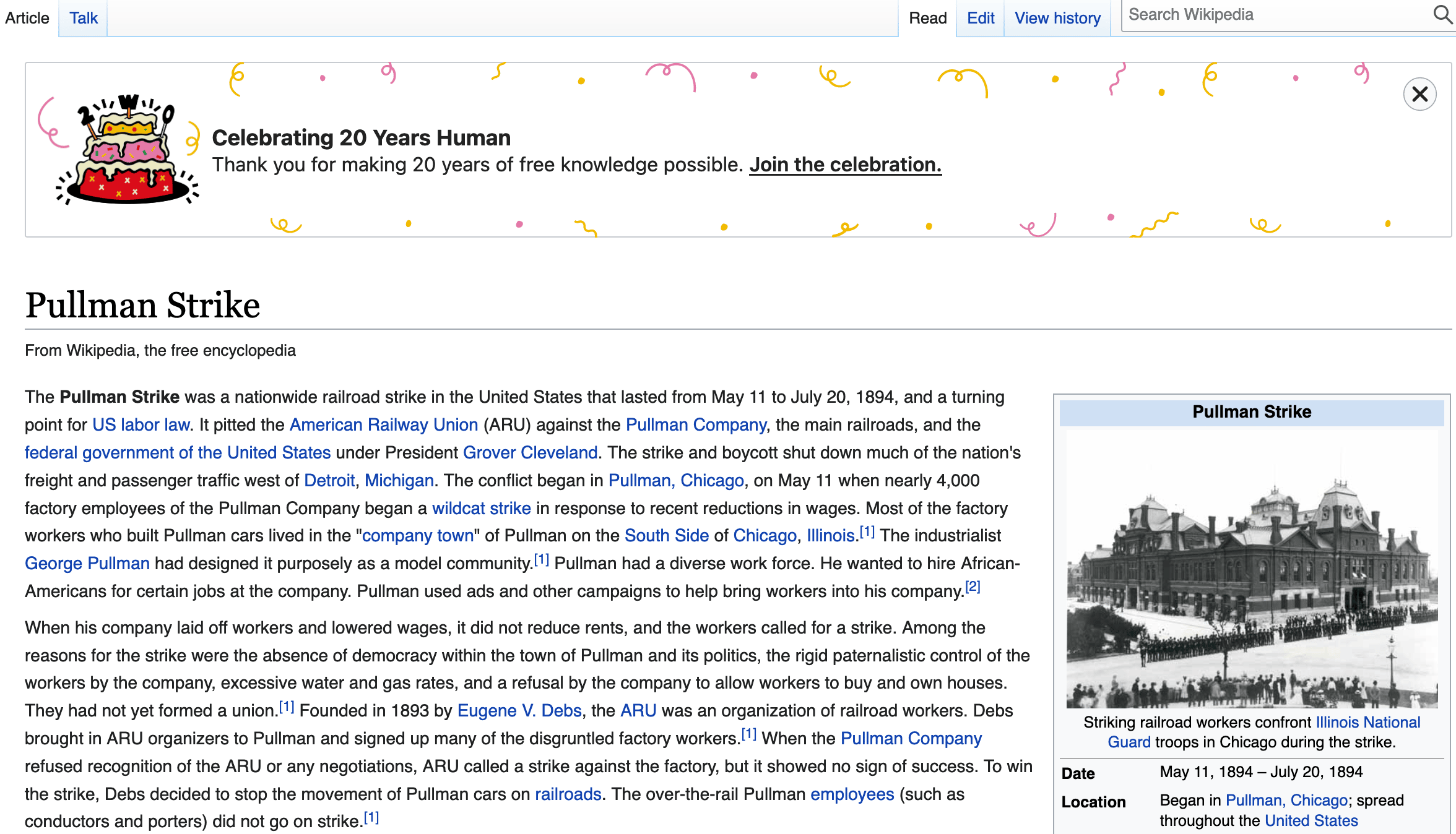1456x834 pixels.
Task: Open the View history tab
Action: pyautogui.click(x=1058, y=18)
